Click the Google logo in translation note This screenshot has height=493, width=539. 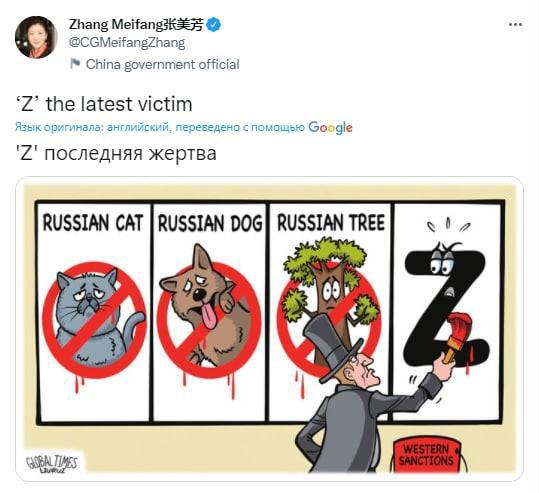pos(330,128)
